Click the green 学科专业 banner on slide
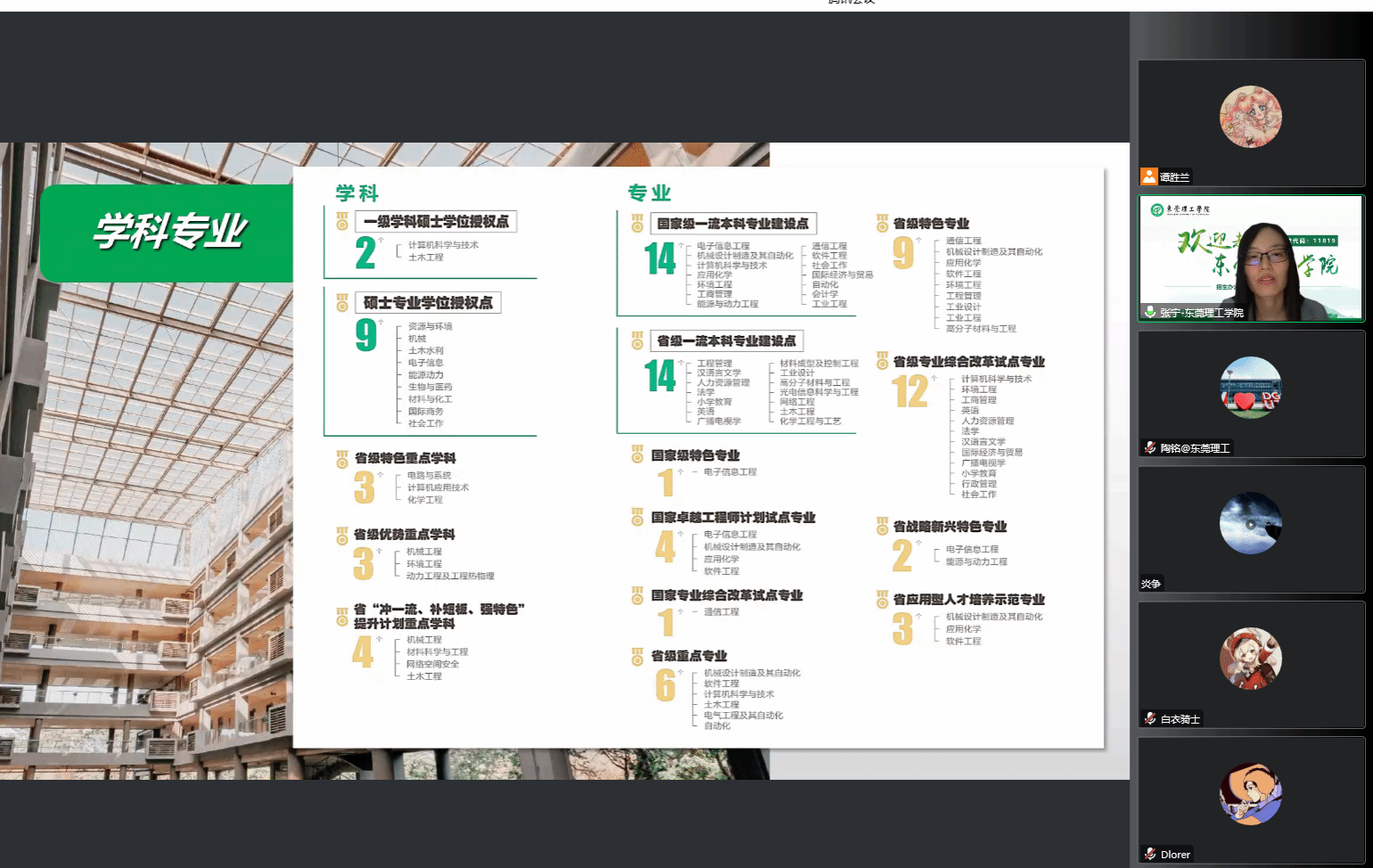The height and width of the screenshot is (868, 1373). pos(168,233)
